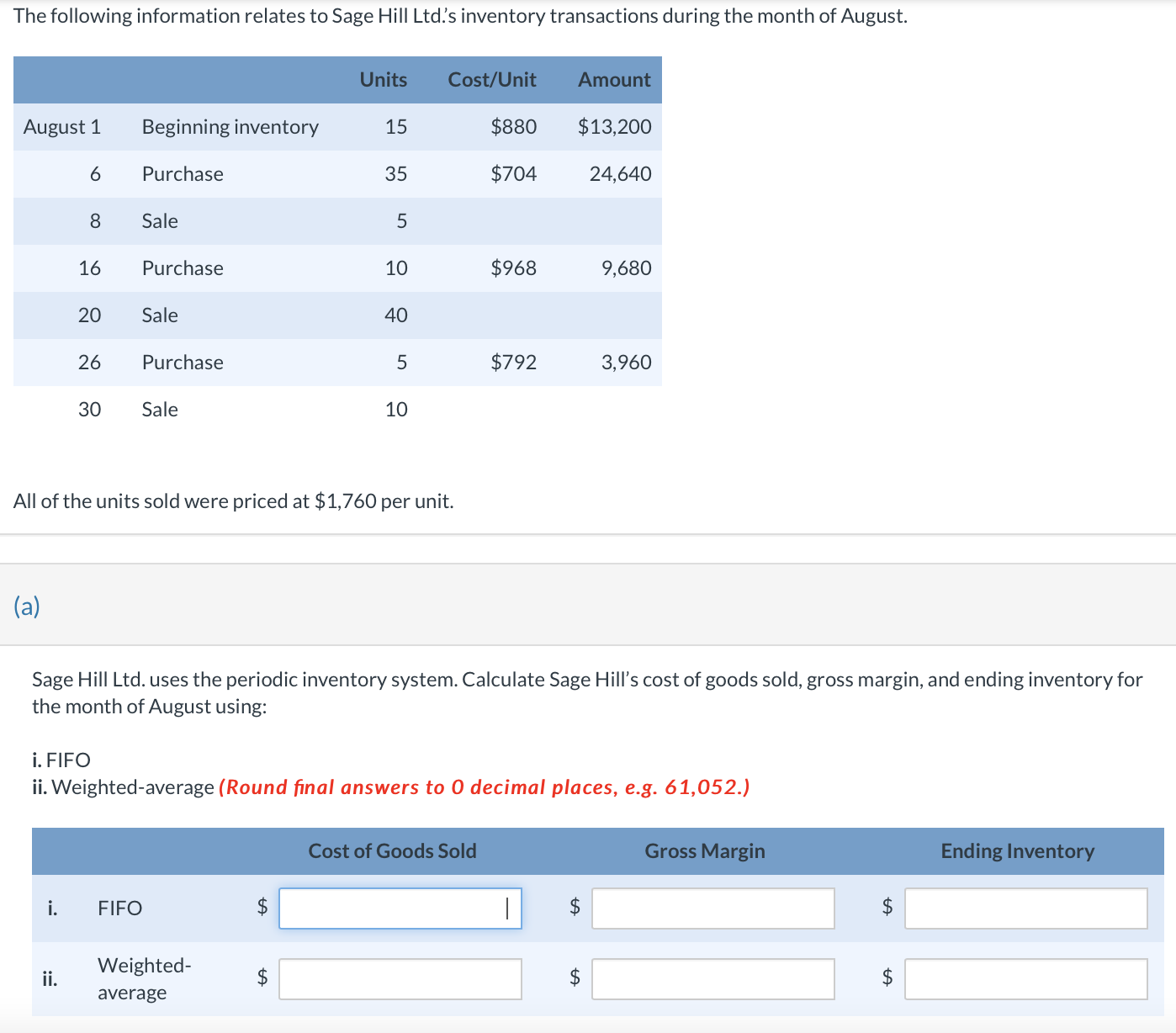The height and width of the screenshot is (1033, 1176).
Task: Click "Sale" label in the August 30 row
Action: click(x=160, y=410)
